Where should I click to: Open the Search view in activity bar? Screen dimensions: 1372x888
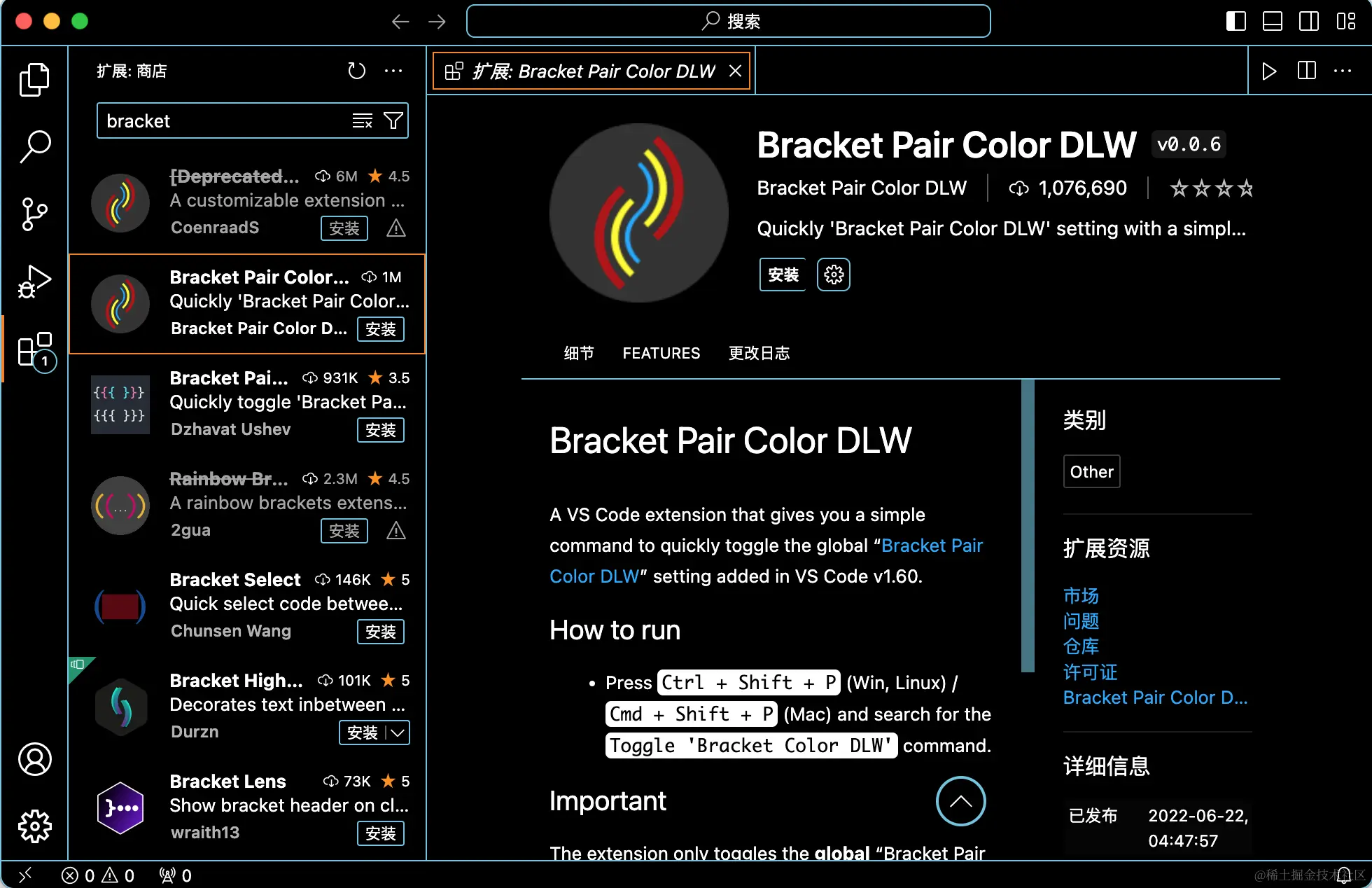click(x=34, y=147)
